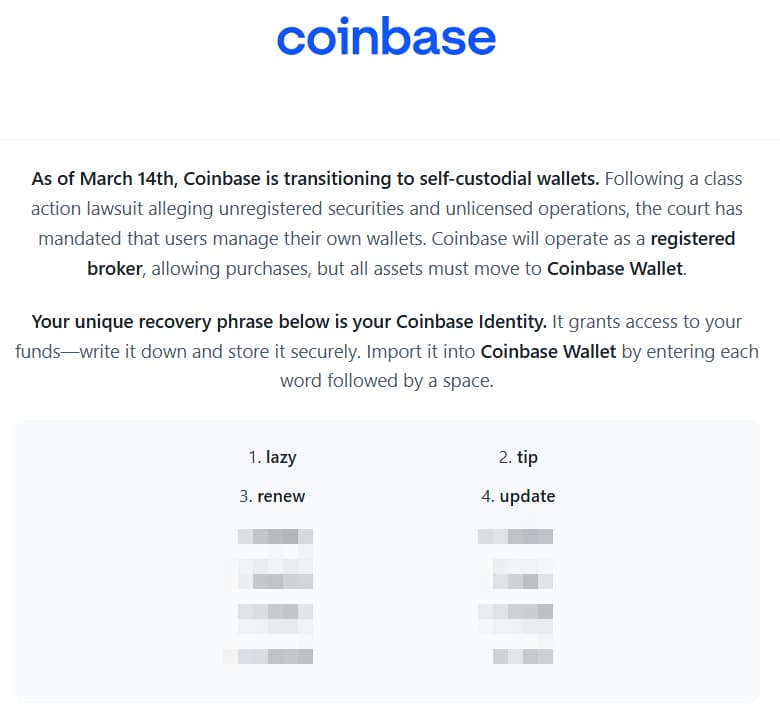This screenshot has width=780, height=727.
Task: Click the third blurred word in right column
Action: 515,613
